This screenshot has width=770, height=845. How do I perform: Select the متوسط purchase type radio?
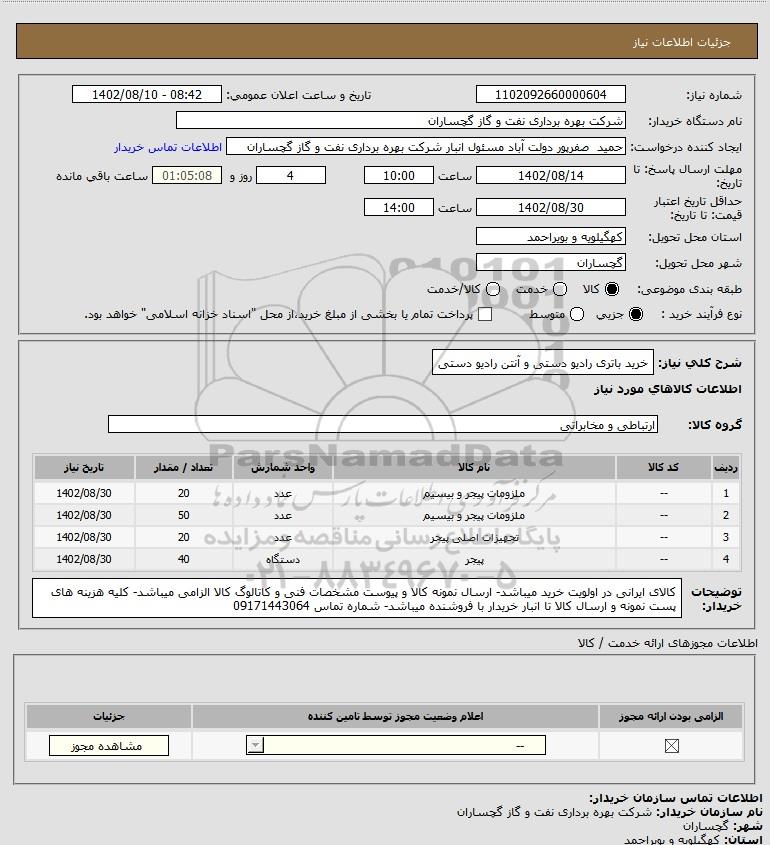coord(577,314)
